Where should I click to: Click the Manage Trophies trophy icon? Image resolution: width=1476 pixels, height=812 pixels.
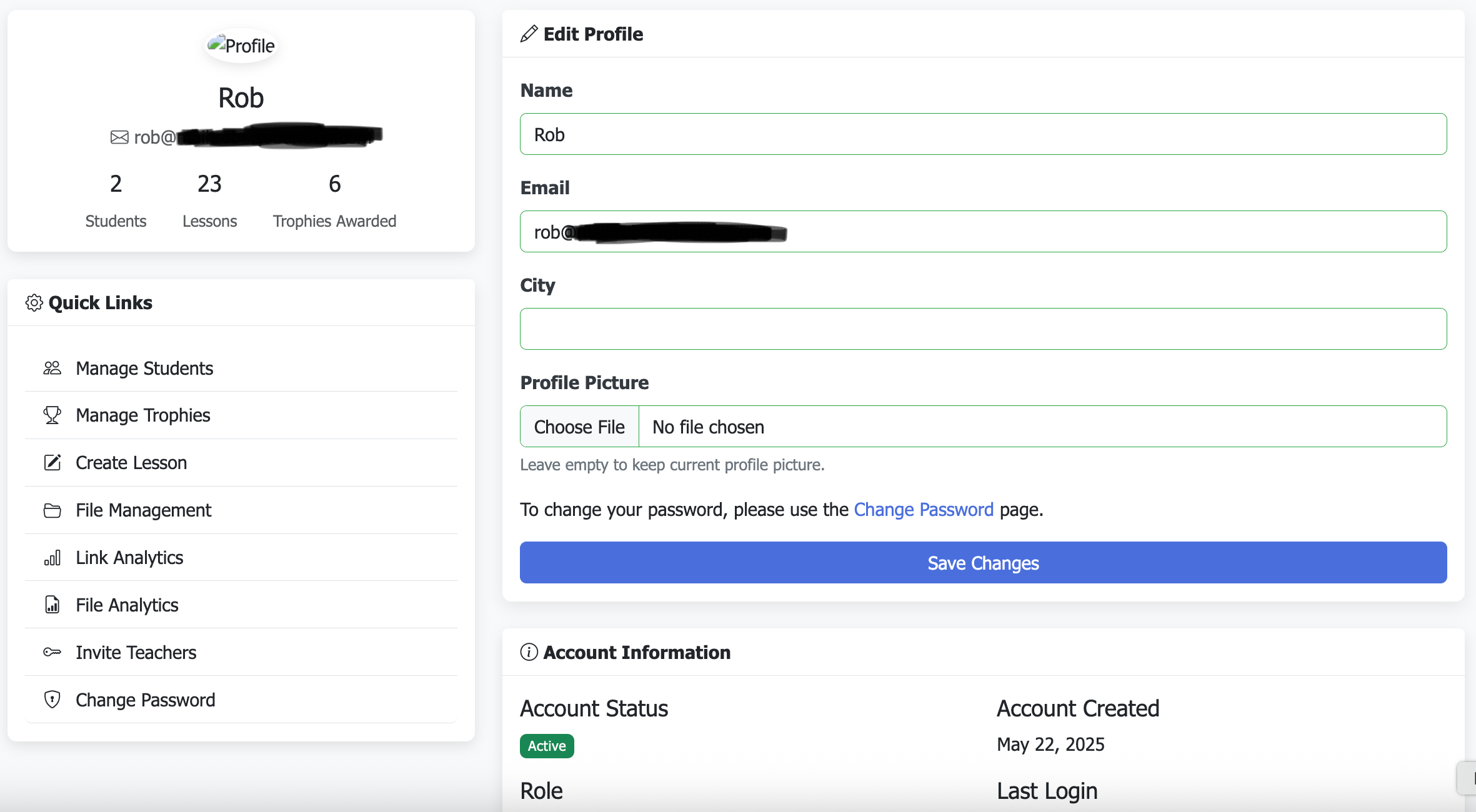coord(52,415)
